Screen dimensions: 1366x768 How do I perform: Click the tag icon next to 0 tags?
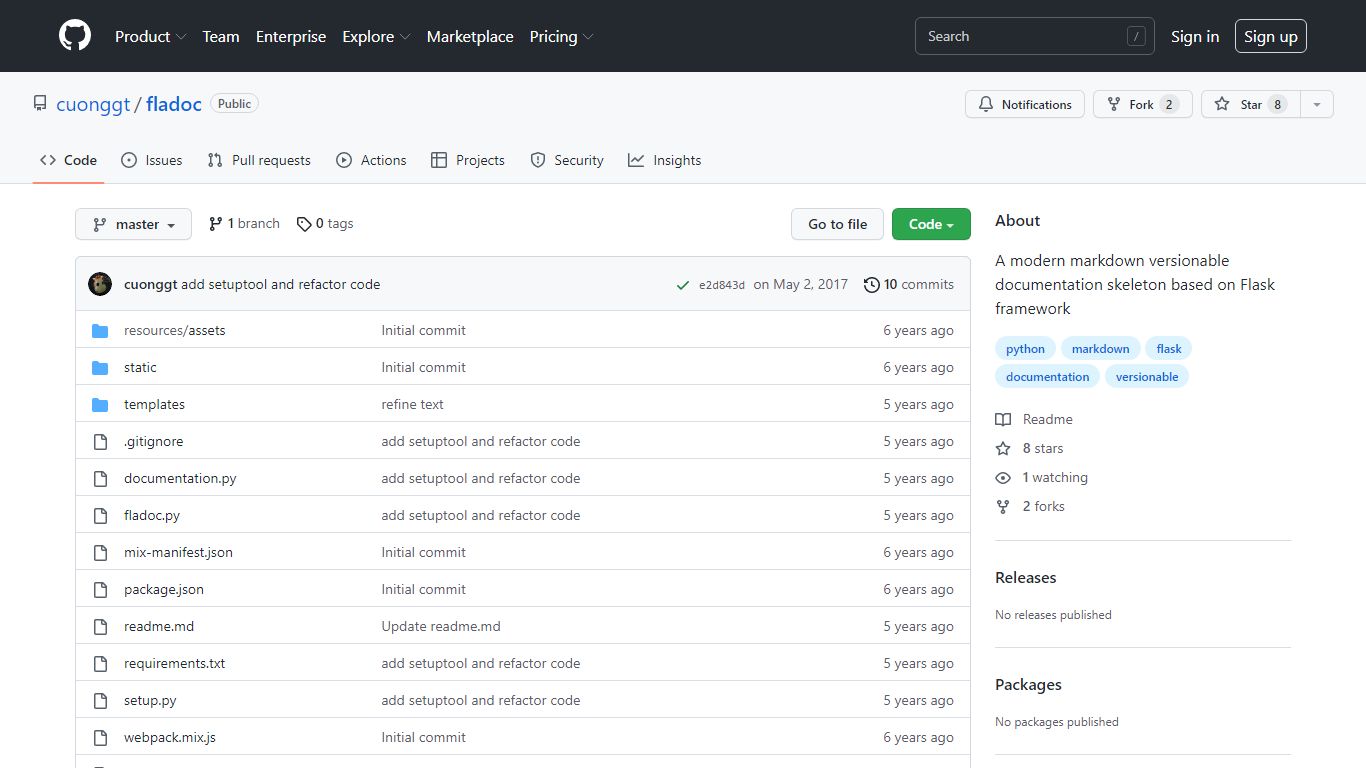tap(304, 224)
